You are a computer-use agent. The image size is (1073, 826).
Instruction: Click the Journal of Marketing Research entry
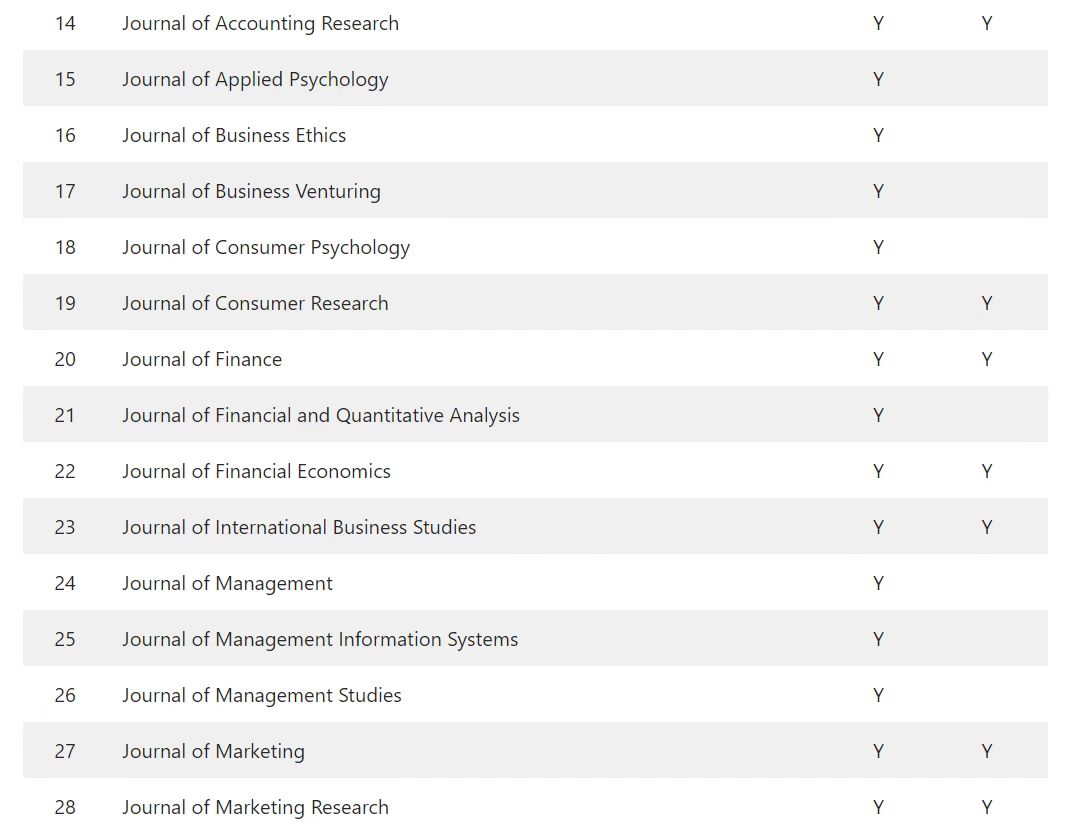coord(255,807)
